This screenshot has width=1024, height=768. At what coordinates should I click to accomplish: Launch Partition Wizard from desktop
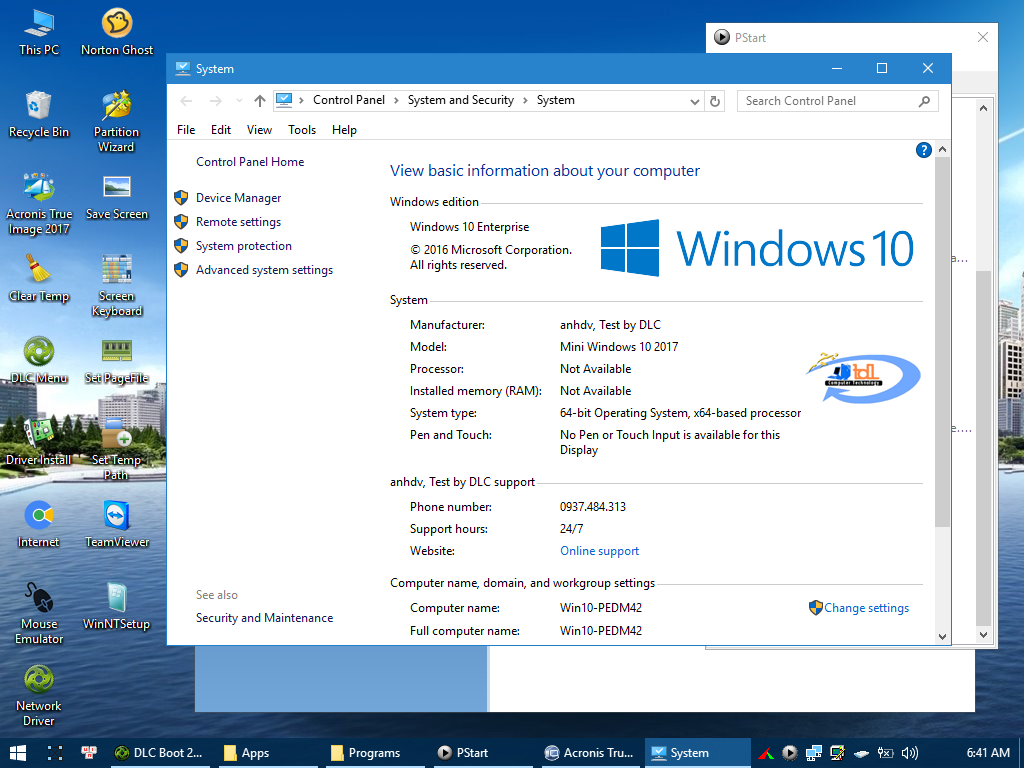coord(117,121)
